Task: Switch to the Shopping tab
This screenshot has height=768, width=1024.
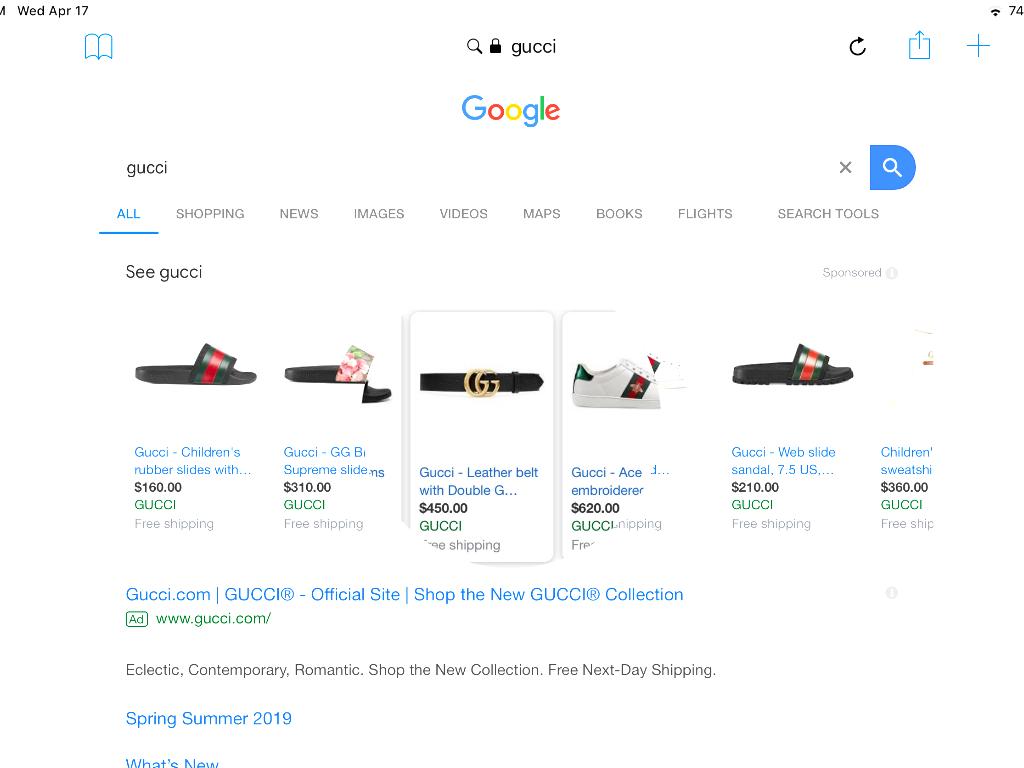Action: [210, 214]
